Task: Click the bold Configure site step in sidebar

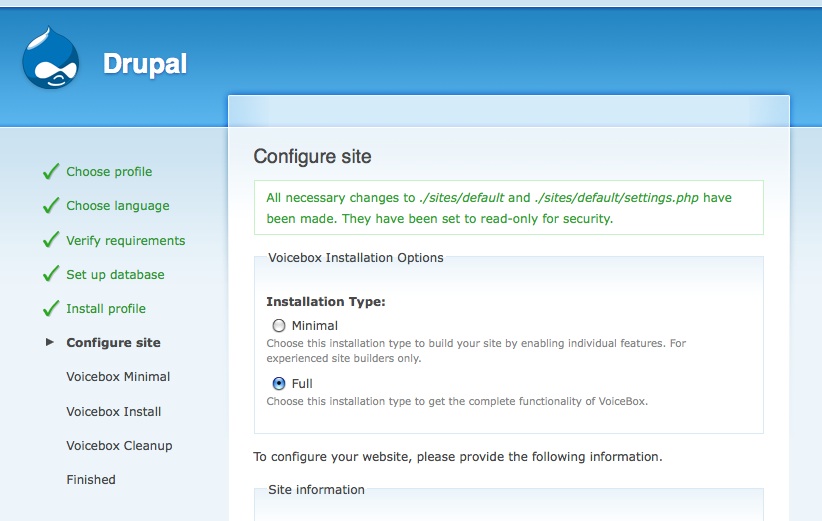Action: 113,343
